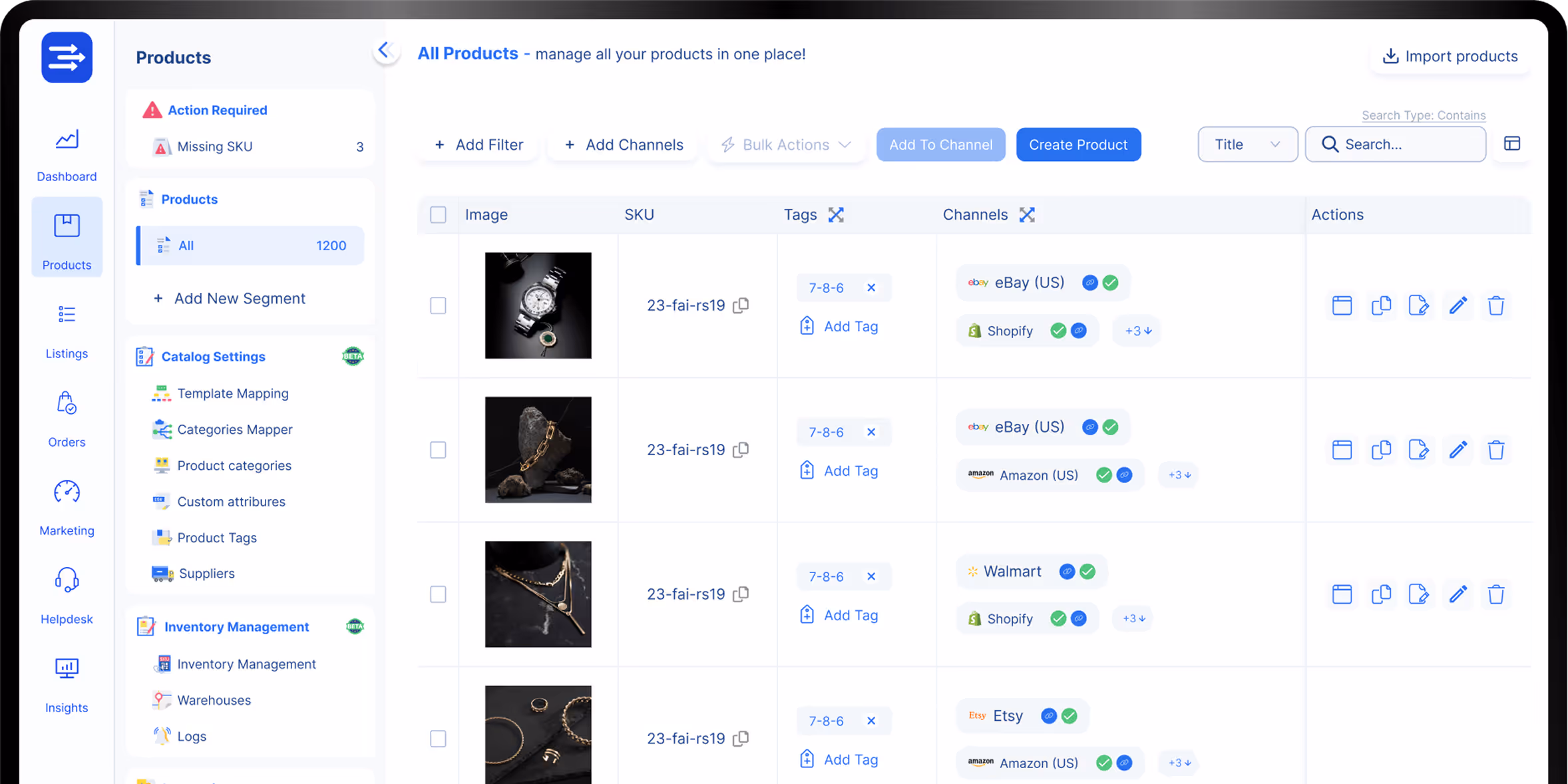Select the Orders icon in the sidebar
The width and height of the screenshot is (1568, 784).
tap(66, 403)
